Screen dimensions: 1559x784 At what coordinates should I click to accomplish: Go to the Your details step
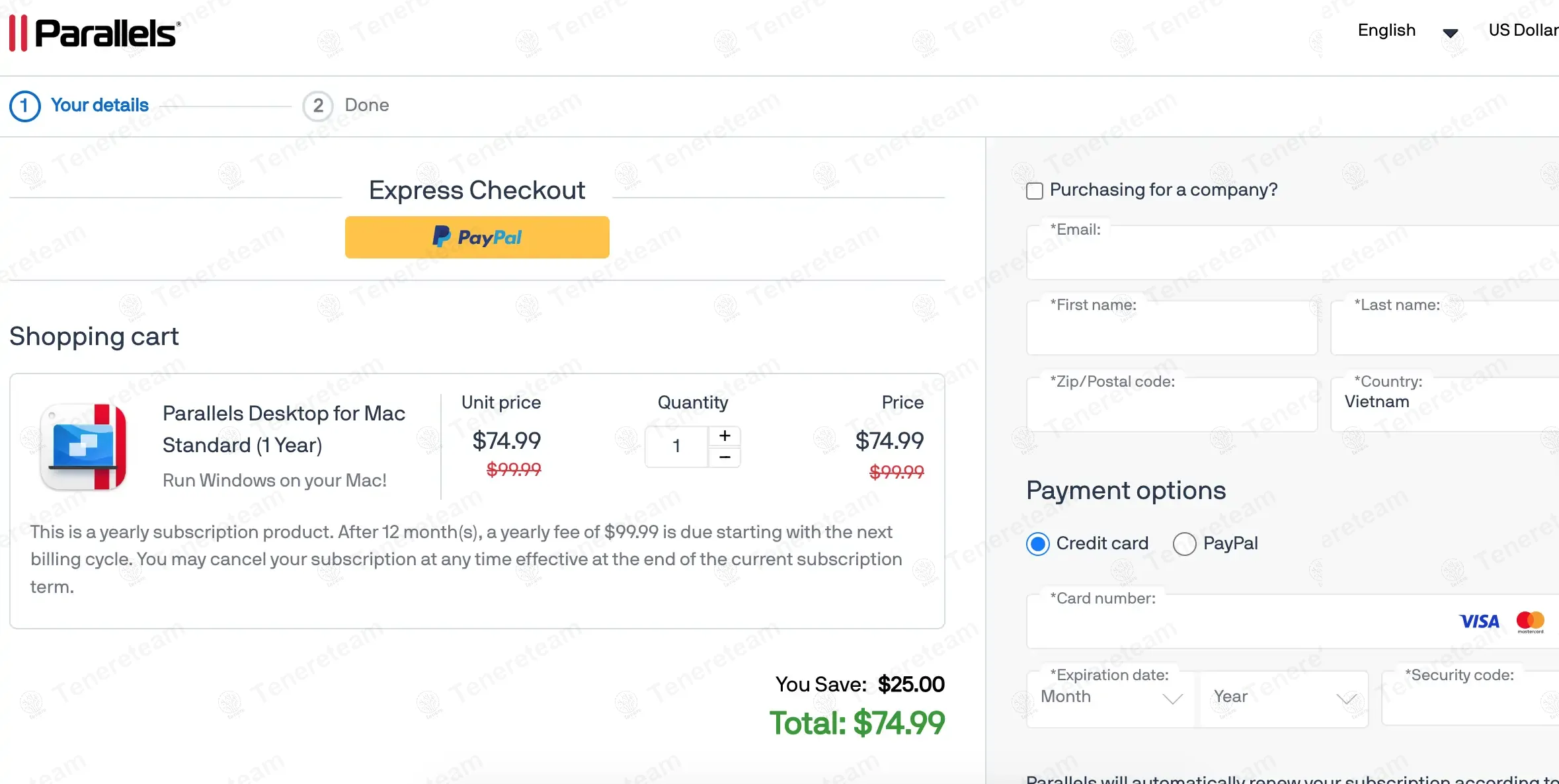[100, 106]
